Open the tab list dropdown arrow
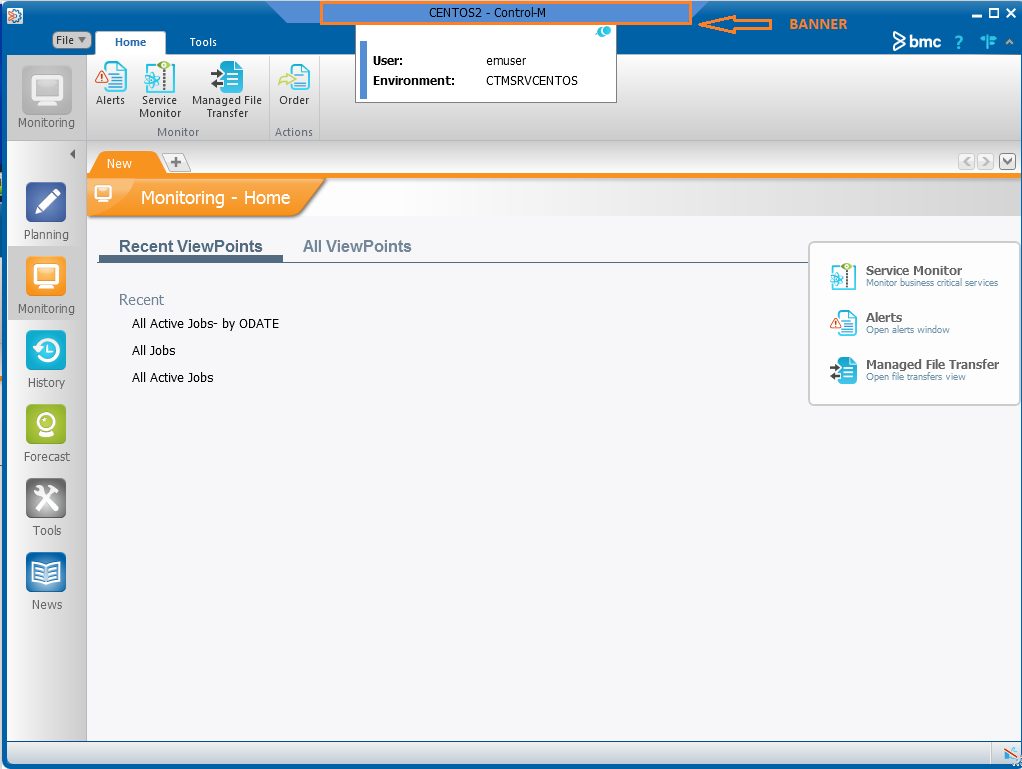Image resolution: width=1022 pixels, height=769 pixels. coord(1007,161)
